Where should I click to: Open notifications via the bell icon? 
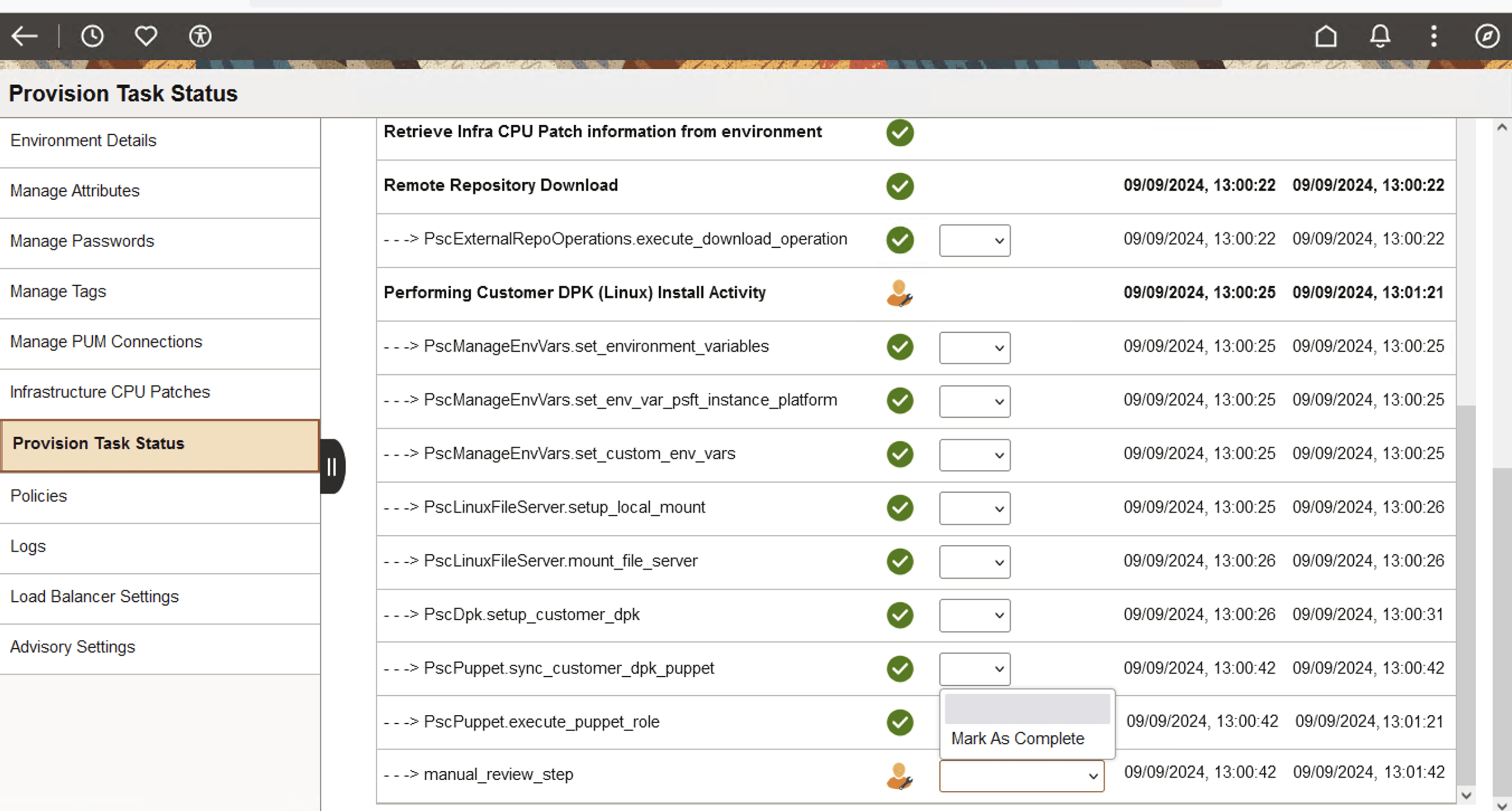pyautogui.click(x=1379, y=36)
